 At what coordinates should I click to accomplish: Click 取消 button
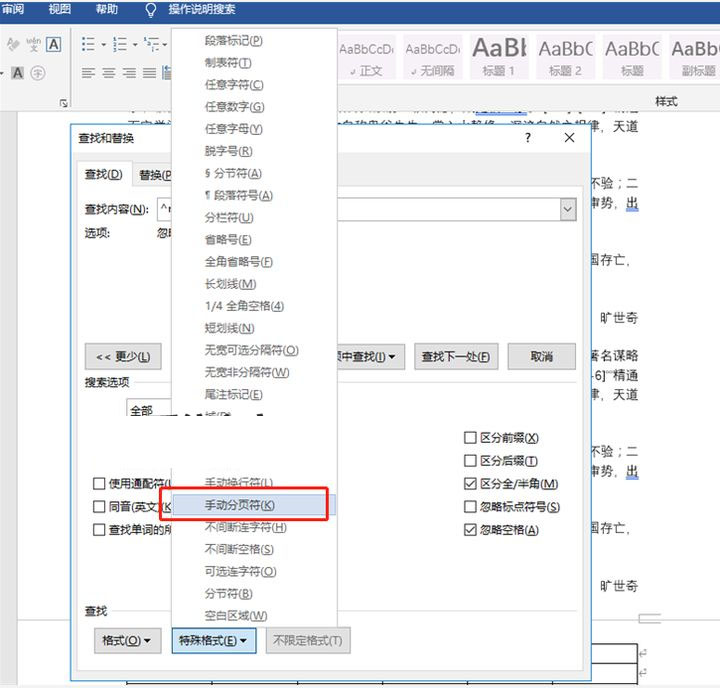(x=541, y=356)
